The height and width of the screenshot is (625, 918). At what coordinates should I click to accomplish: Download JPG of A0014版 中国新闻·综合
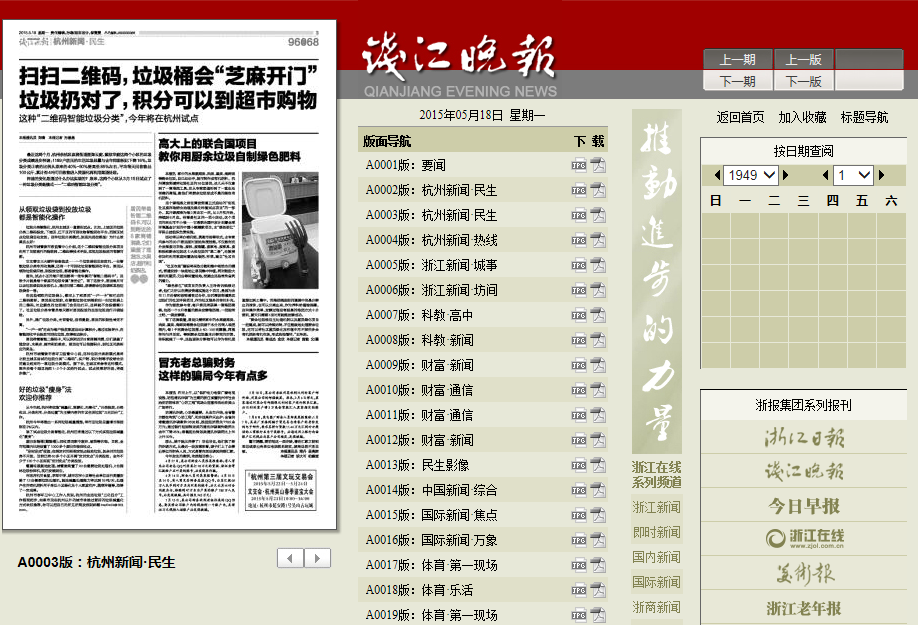pyautogui.click(x=578, y=490)
